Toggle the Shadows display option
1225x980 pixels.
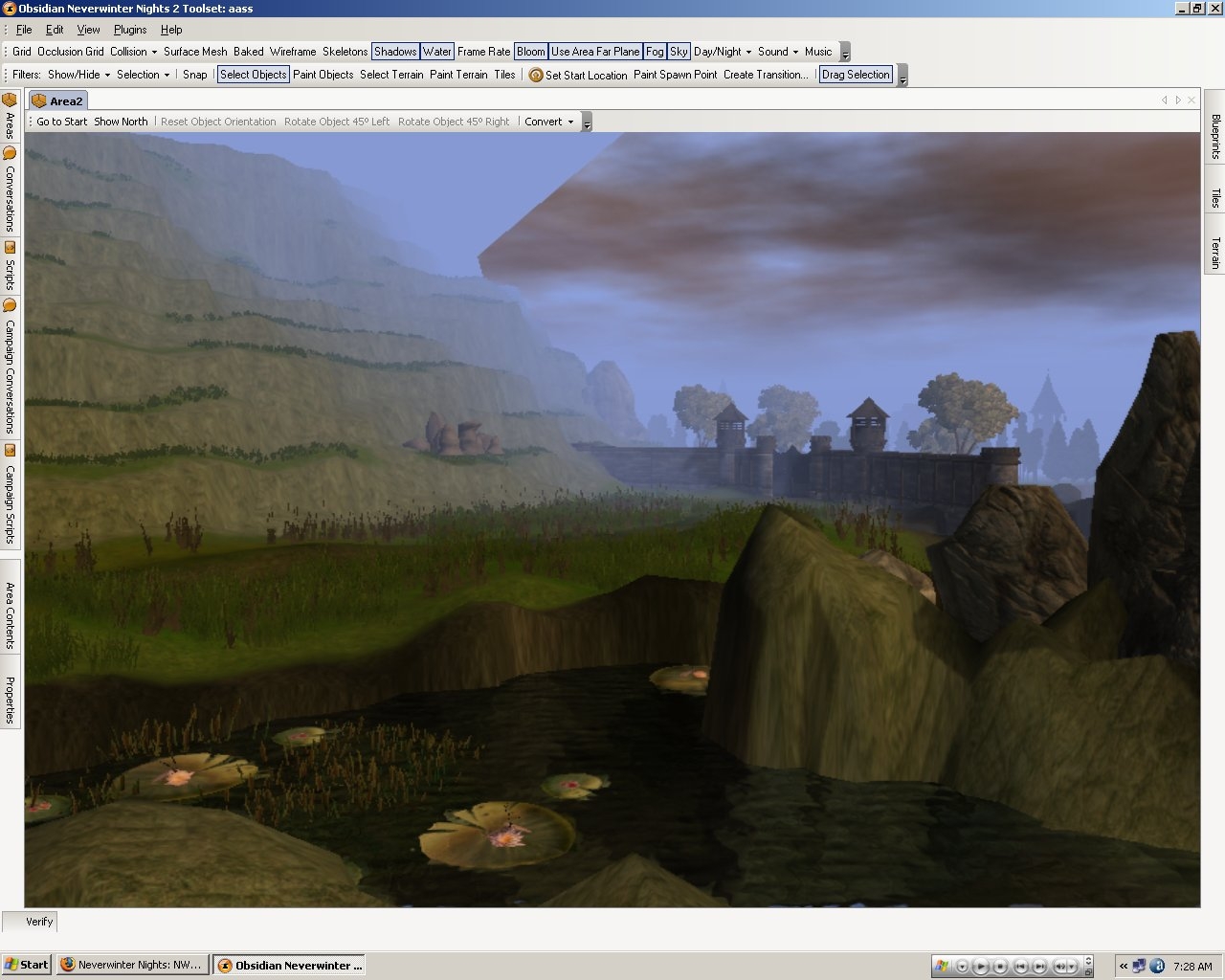(395, 52)
